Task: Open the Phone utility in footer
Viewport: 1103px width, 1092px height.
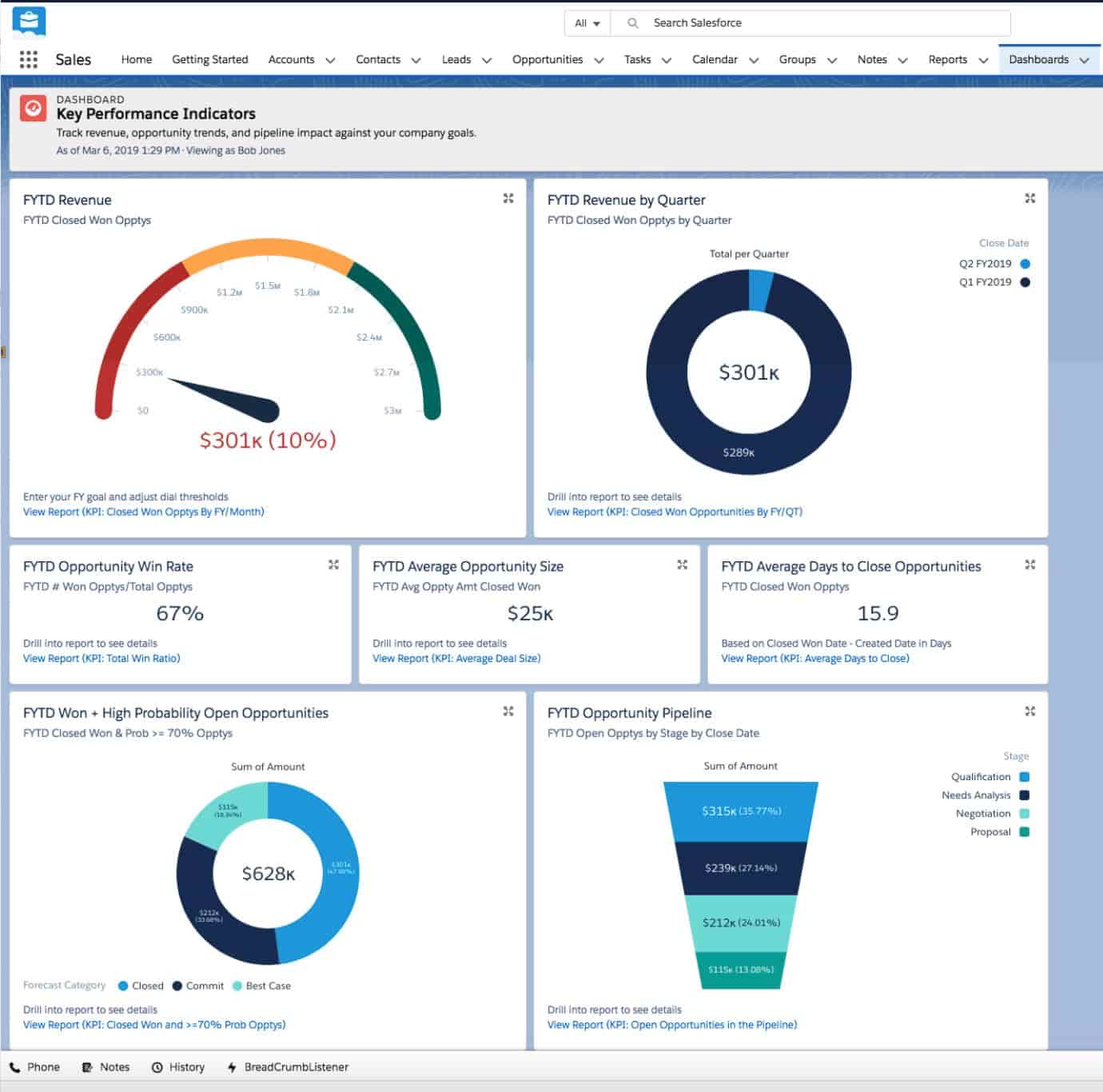Action: tap(35, 1066)
